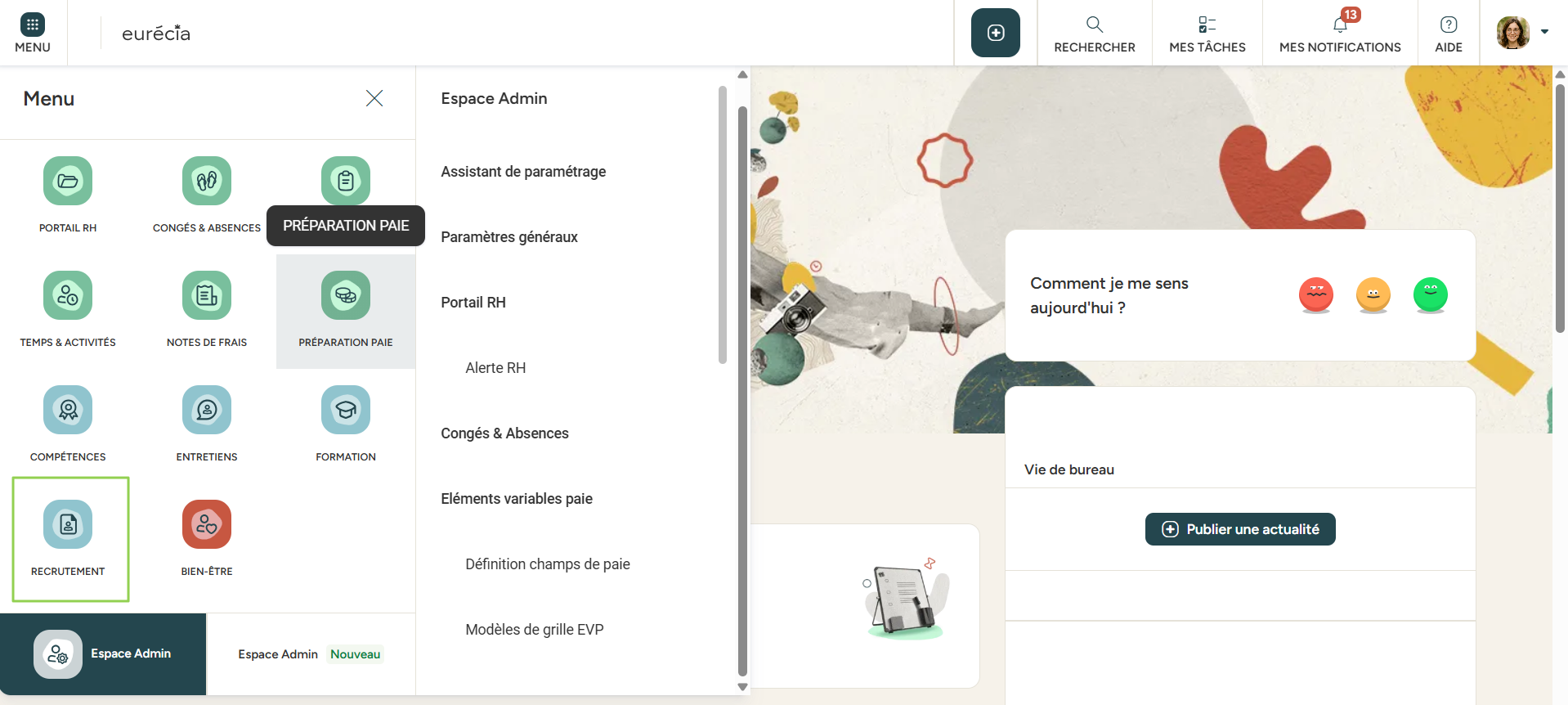Go to the Formation module
The width and height of the screenshot is (1568, 705).
click(346, 410)
